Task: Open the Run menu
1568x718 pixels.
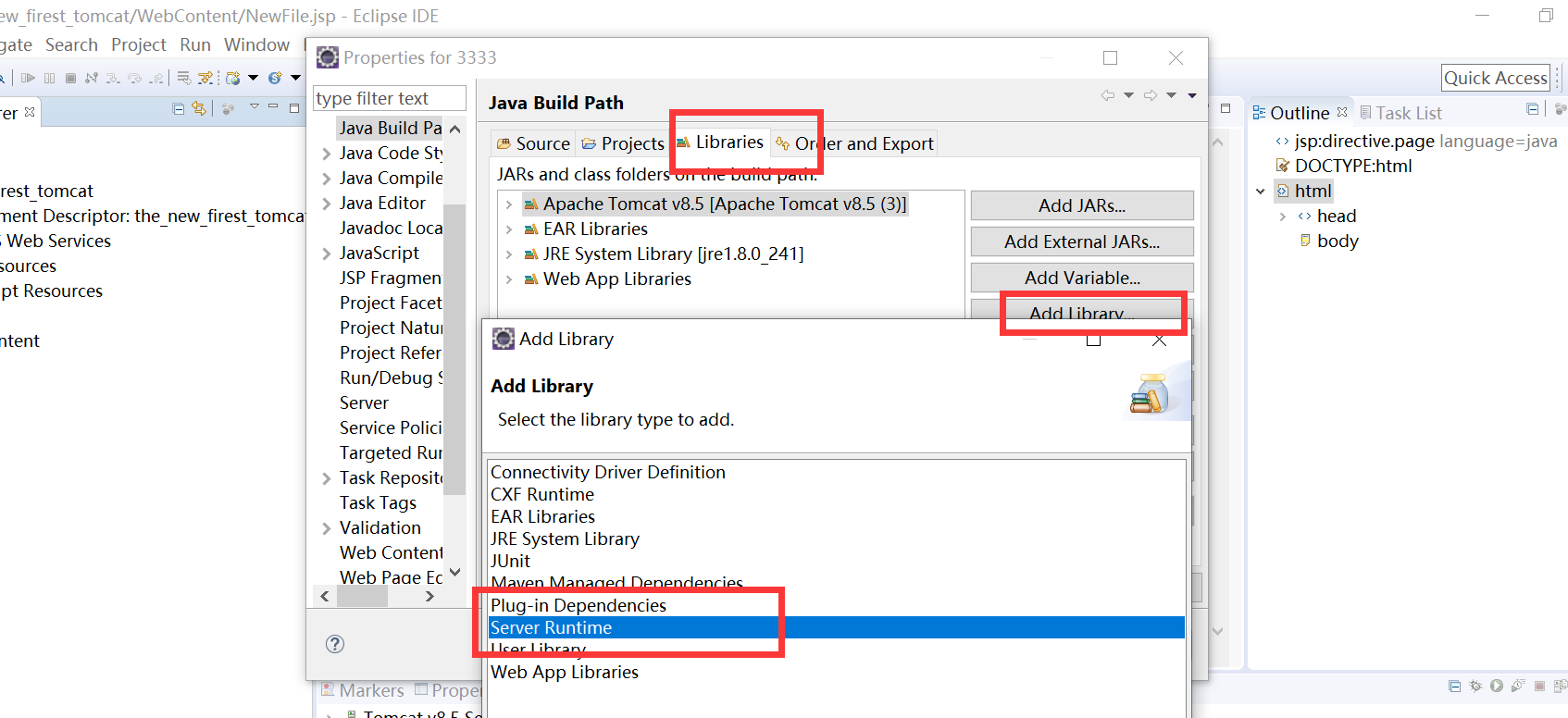Action: (x=195, y=44)
